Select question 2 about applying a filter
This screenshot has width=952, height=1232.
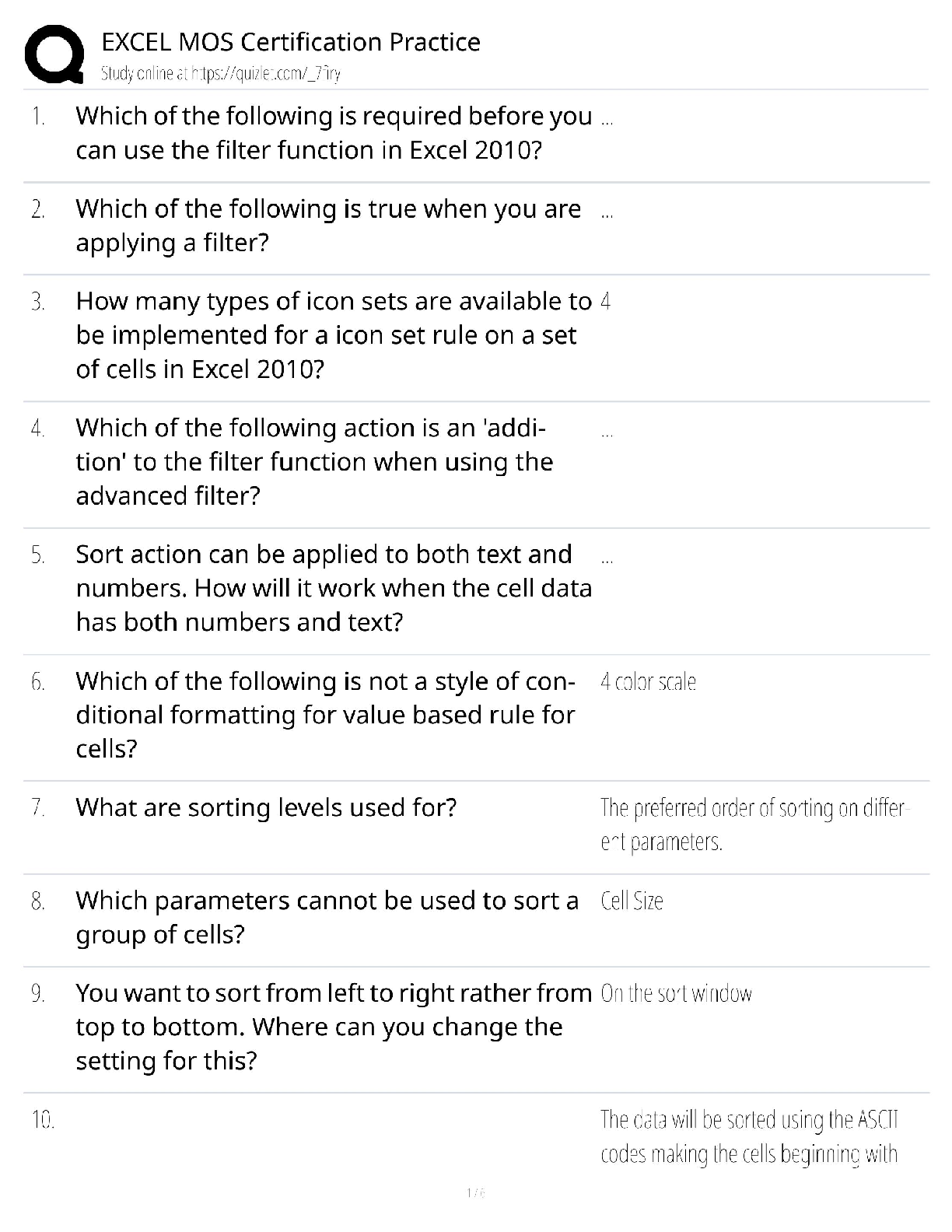pos(328,226)
